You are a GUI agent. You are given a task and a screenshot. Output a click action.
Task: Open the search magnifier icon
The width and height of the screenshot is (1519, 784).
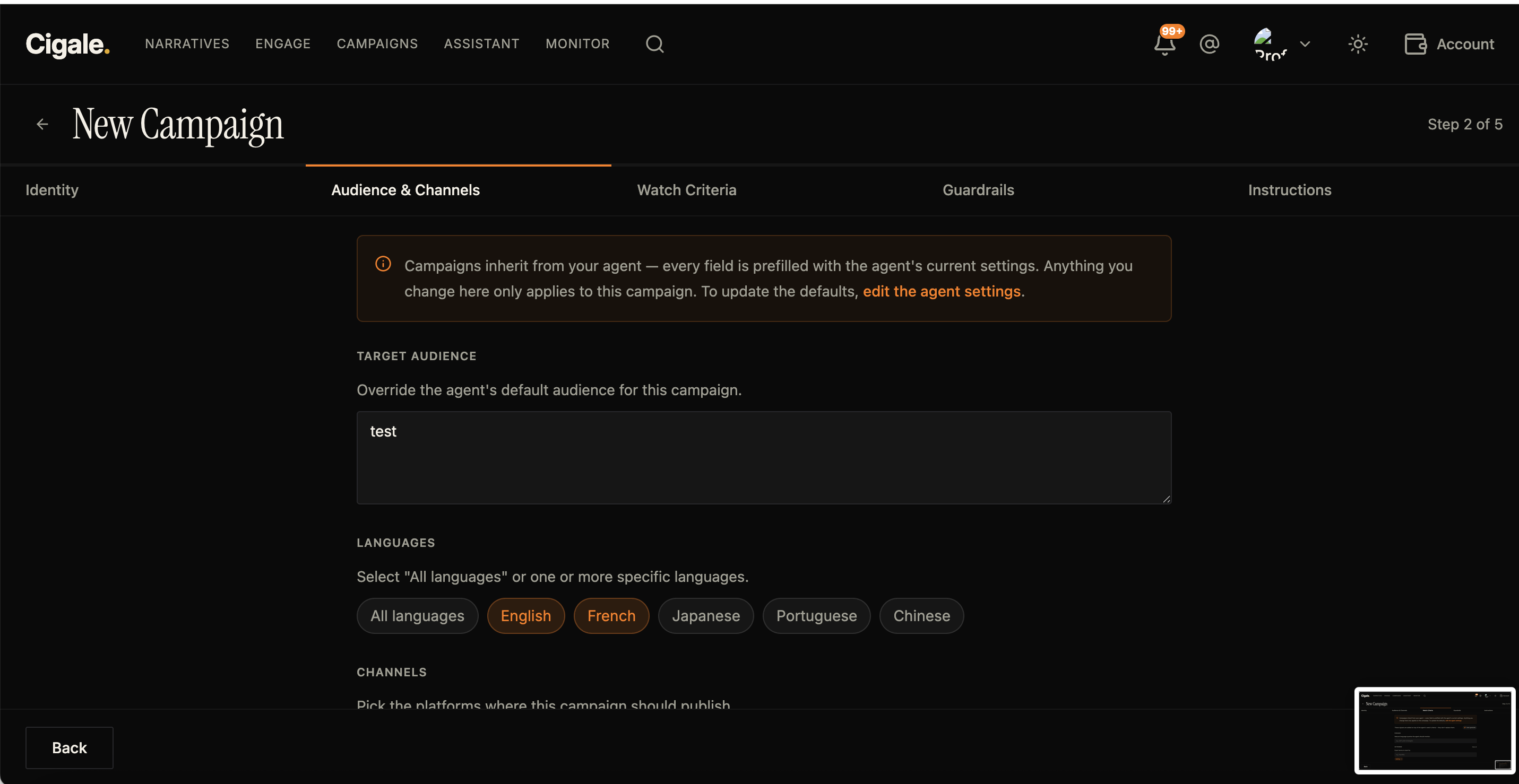(x=654, y=43)
